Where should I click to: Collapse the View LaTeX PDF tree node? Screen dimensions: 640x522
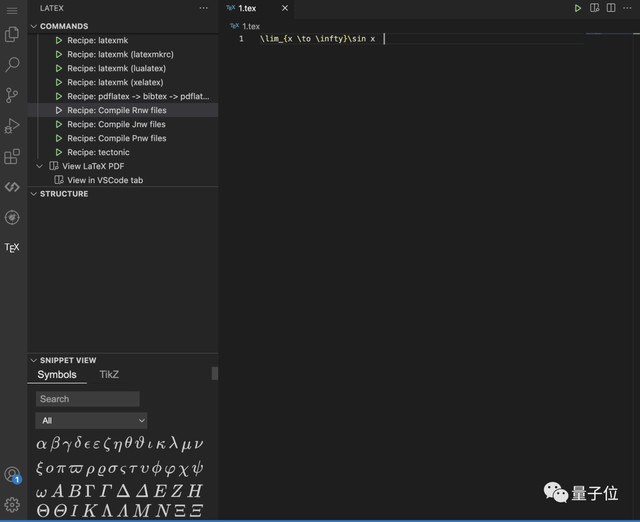40,166
